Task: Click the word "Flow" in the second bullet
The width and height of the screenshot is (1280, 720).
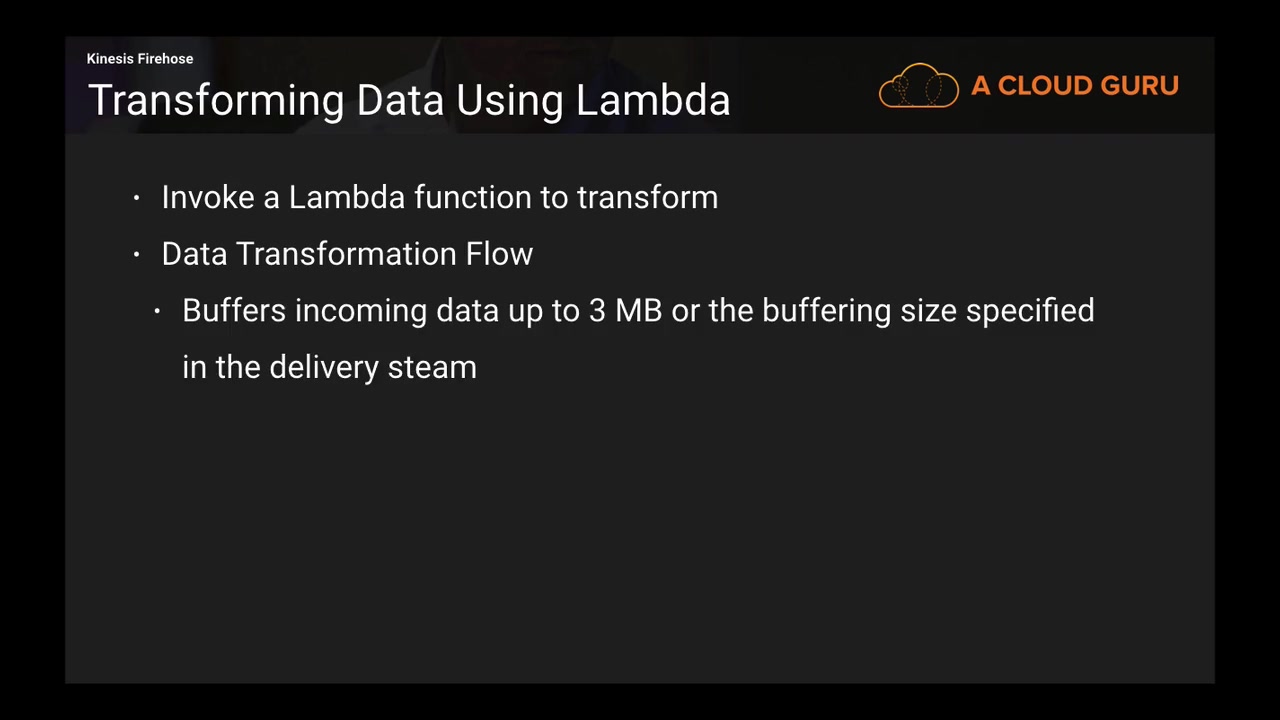Action: (499, 254)
